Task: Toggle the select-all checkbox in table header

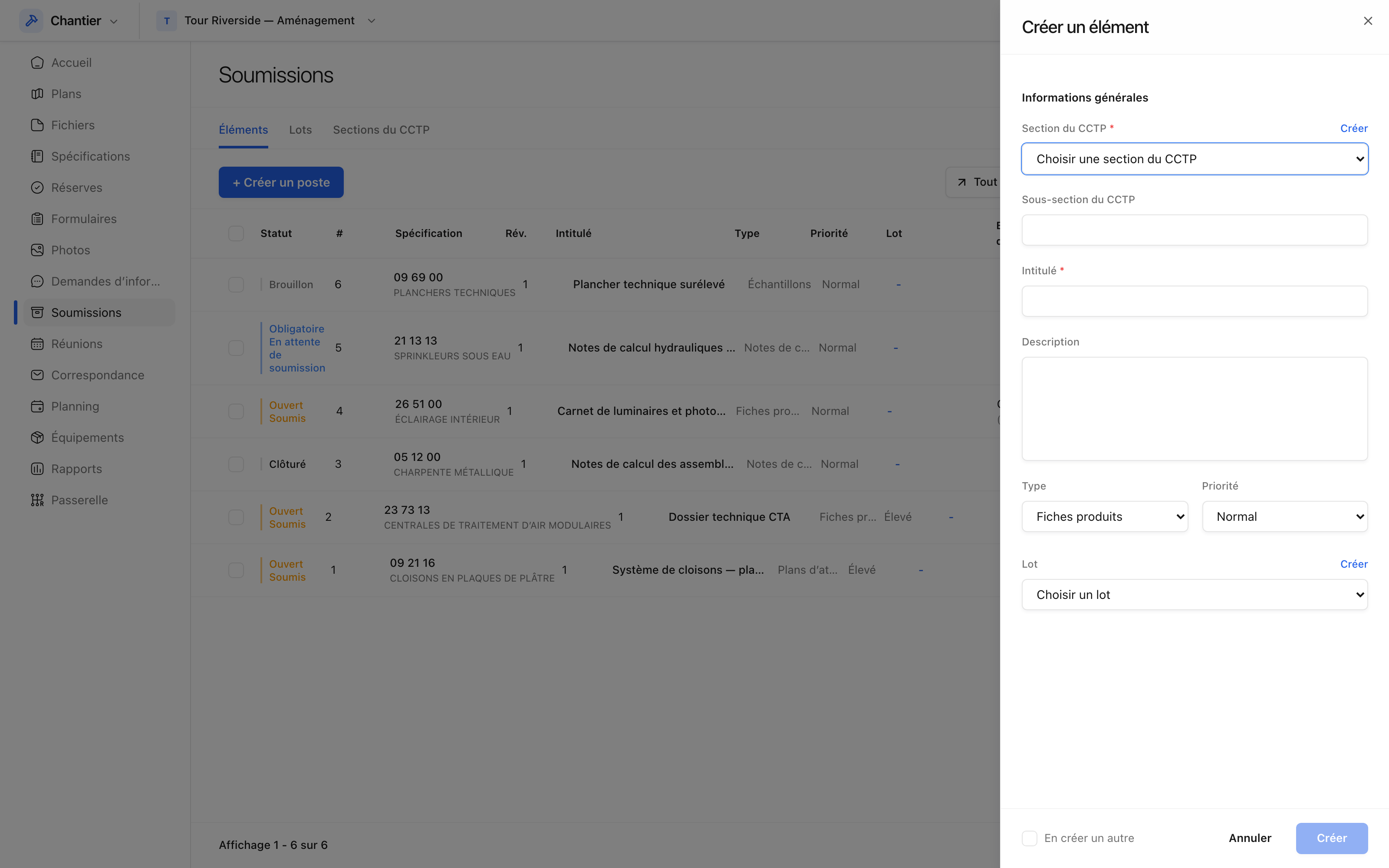Action: point(236,233)
